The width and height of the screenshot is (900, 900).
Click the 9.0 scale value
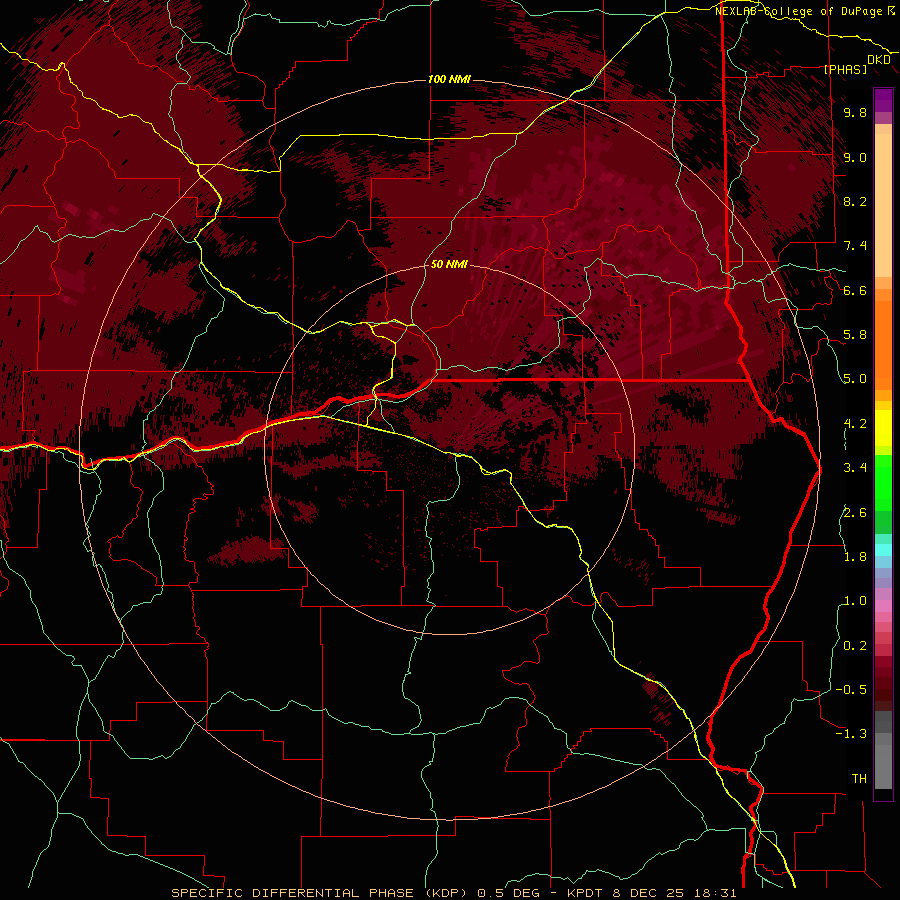tap(855, 157)
